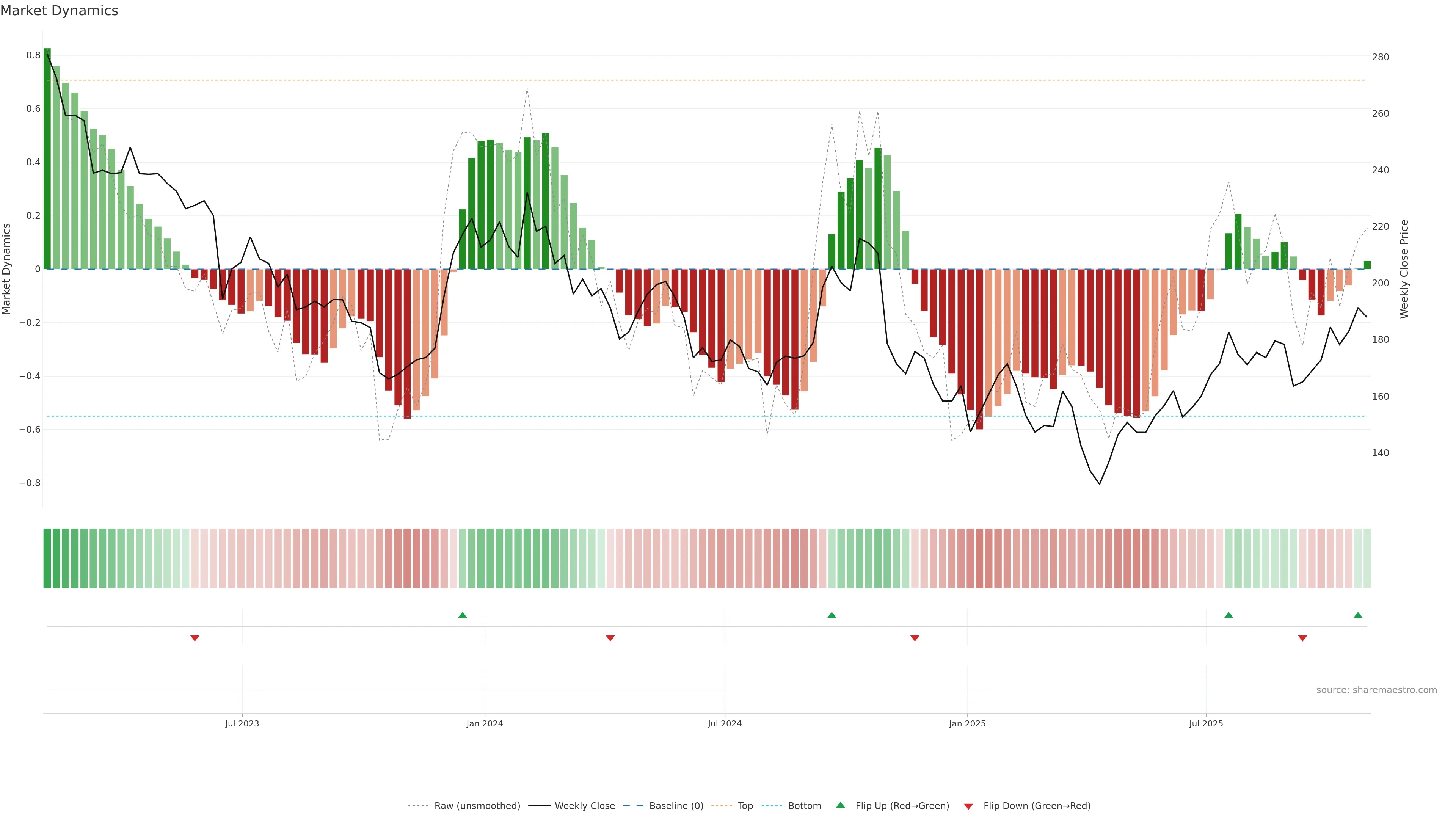Viewport: 1456px width, 819px height.
Task: Click the red flip-down marker before Jul 2023
Action: (195, 638)
